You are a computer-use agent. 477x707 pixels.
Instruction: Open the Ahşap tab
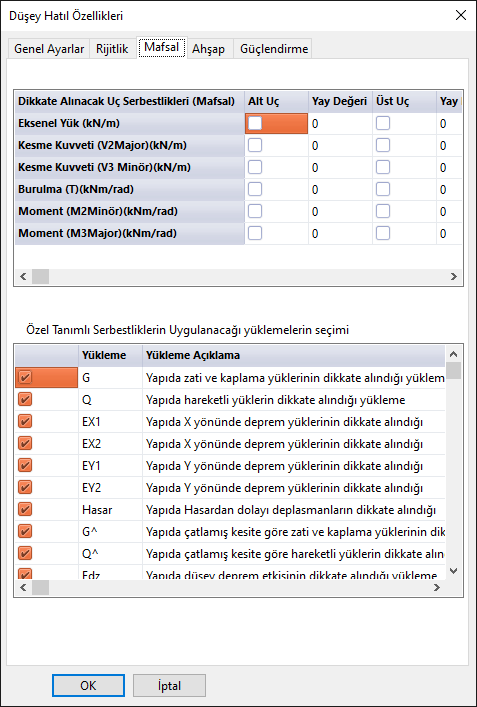208,49
